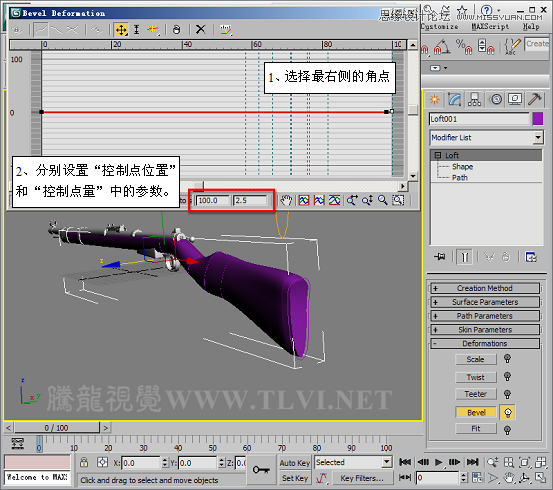The height and width of the screenshot is (490, 553).
Task: Click the Fit deformation button
Action: (476, 429)
